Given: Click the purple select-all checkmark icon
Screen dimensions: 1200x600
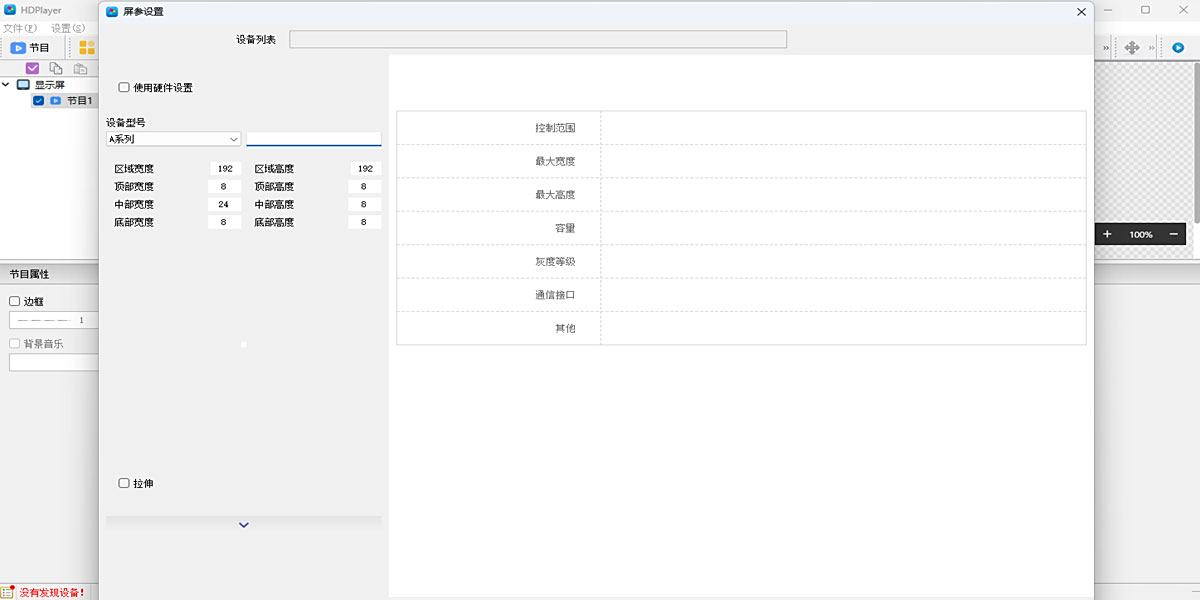Looking at the screenshot, I should point(32,68).
